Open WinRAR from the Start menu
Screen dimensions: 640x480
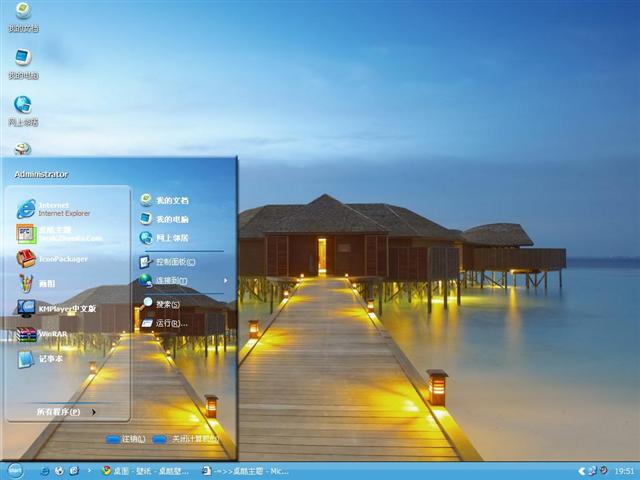coord(42,334)
